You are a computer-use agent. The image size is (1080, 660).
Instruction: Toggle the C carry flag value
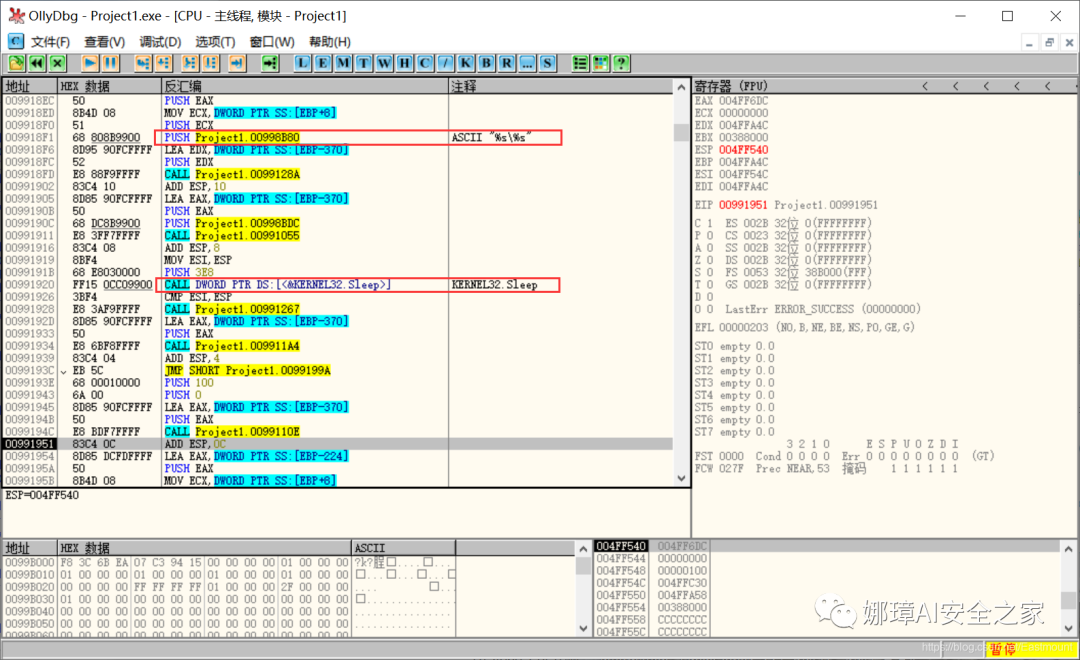[710, 223]
